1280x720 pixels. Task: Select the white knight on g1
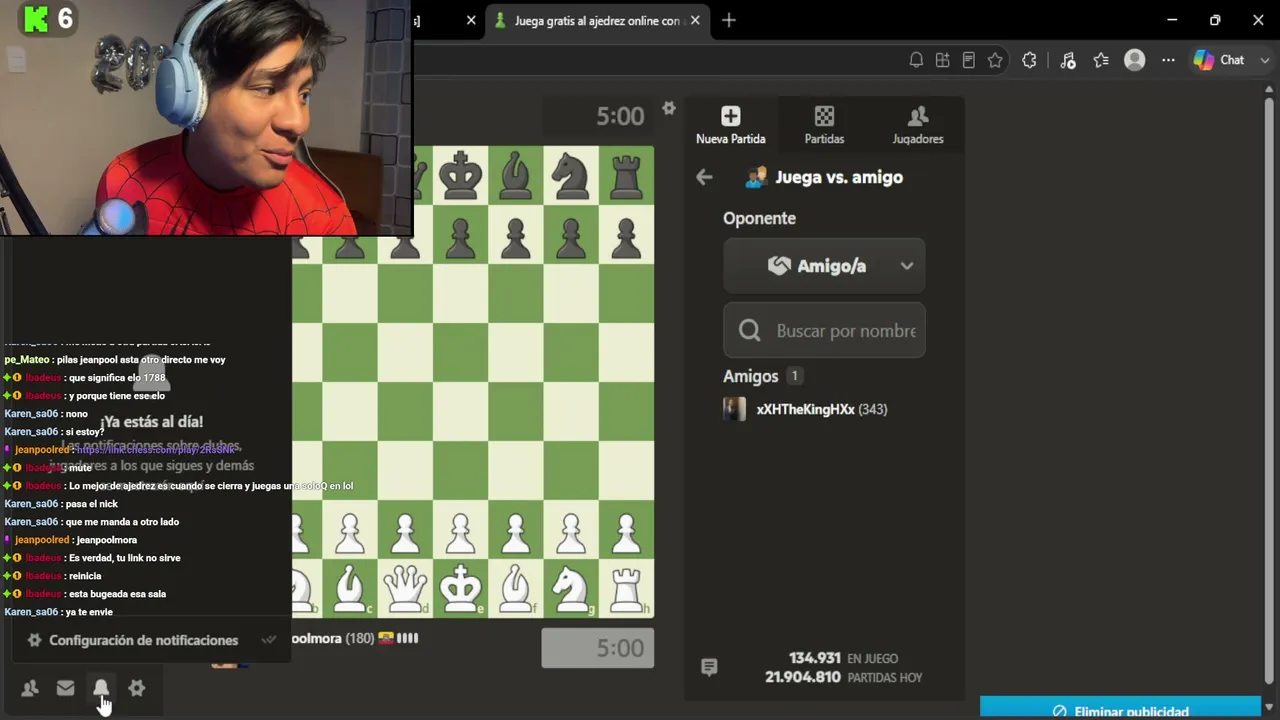[571, 589]
